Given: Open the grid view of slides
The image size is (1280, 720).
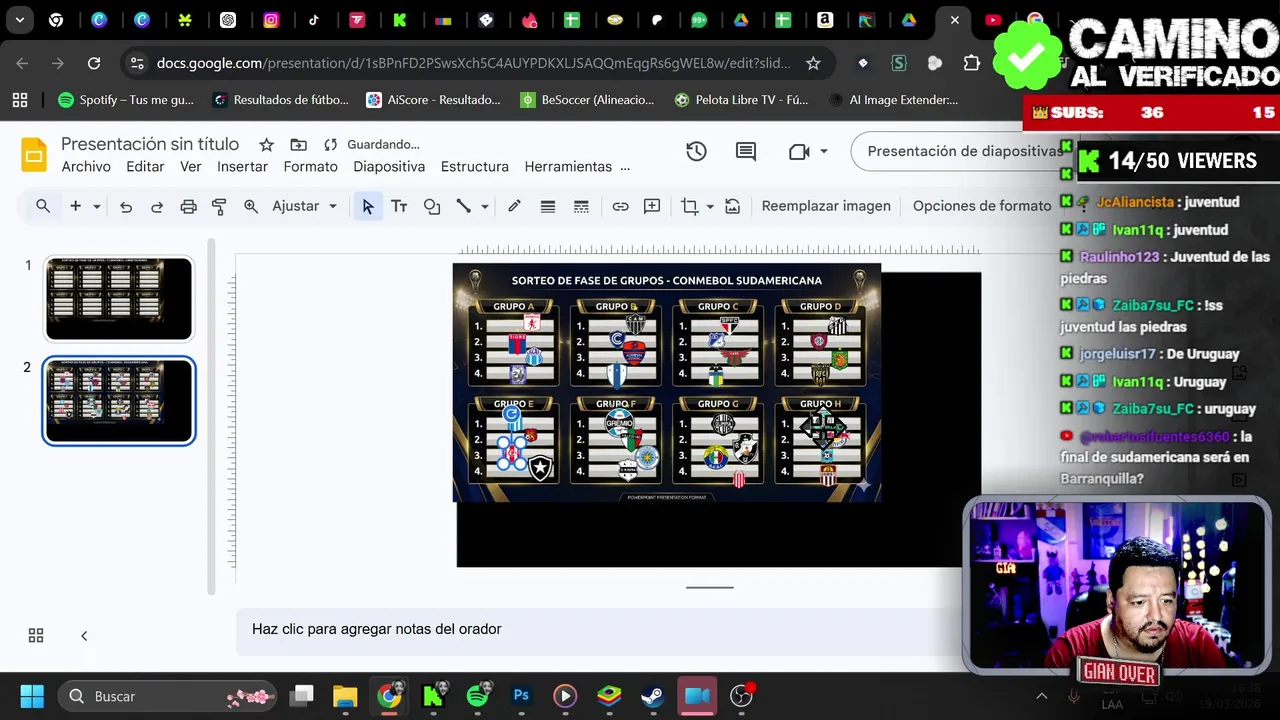Looking at the screenshot, I should tap(36, 635).
